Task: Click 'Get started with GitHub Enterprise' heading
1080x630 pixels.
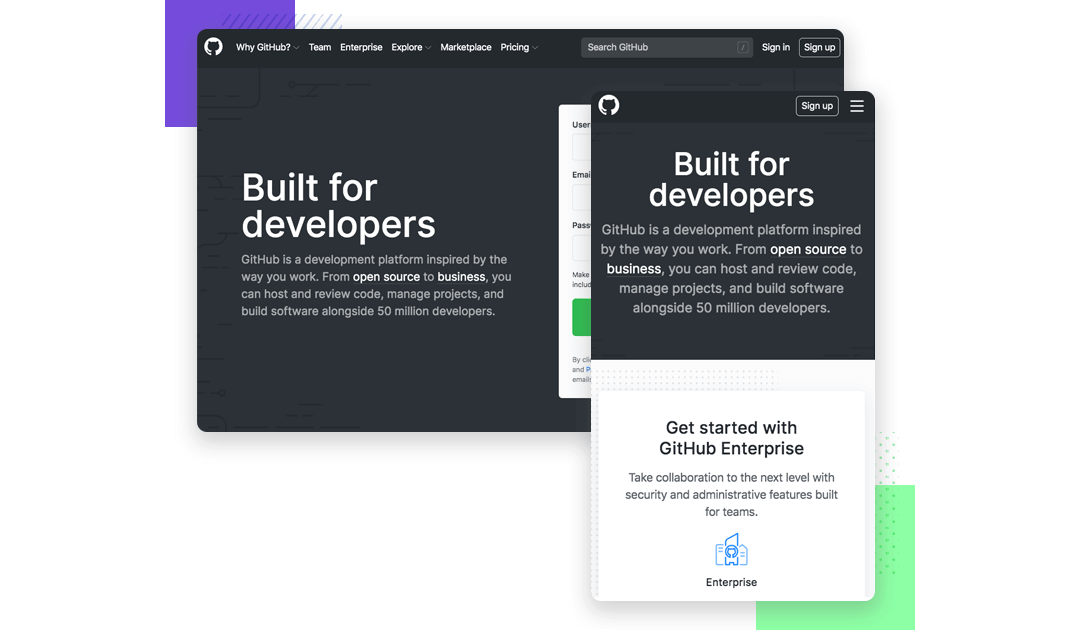Action: click(x=731, y=438)
